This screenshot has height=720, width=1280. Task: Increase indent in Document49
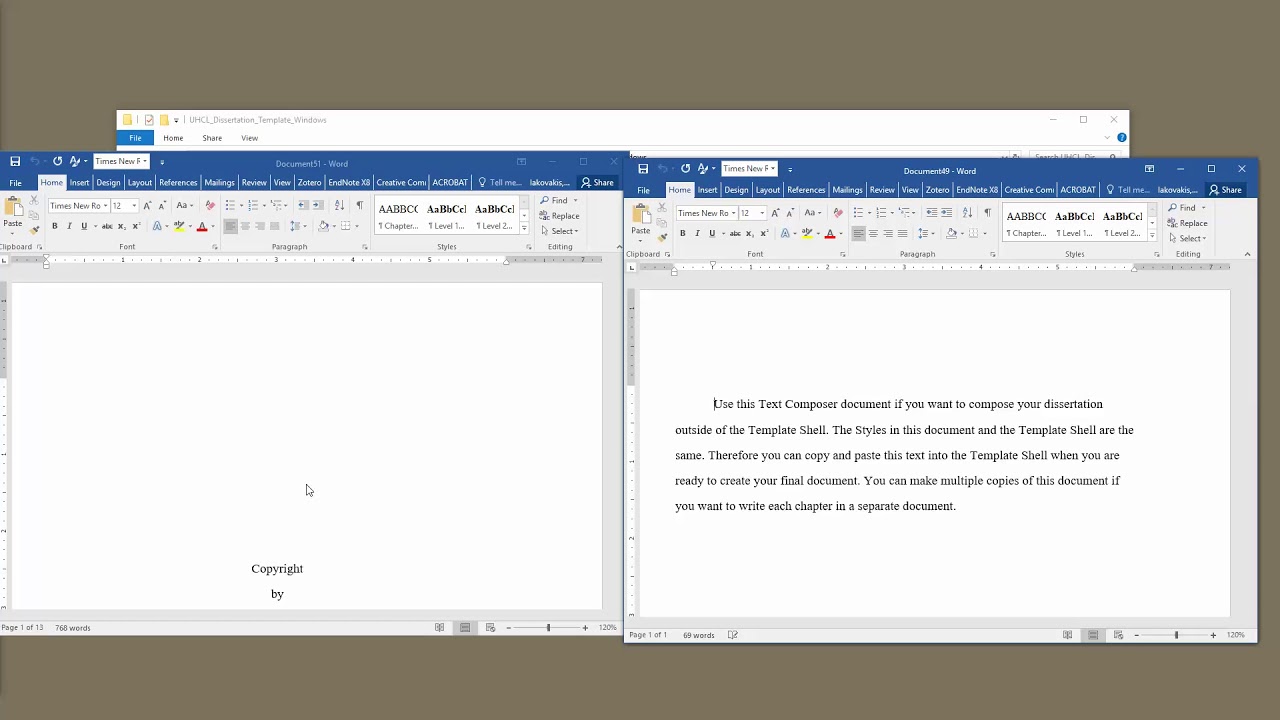point(947,212)
